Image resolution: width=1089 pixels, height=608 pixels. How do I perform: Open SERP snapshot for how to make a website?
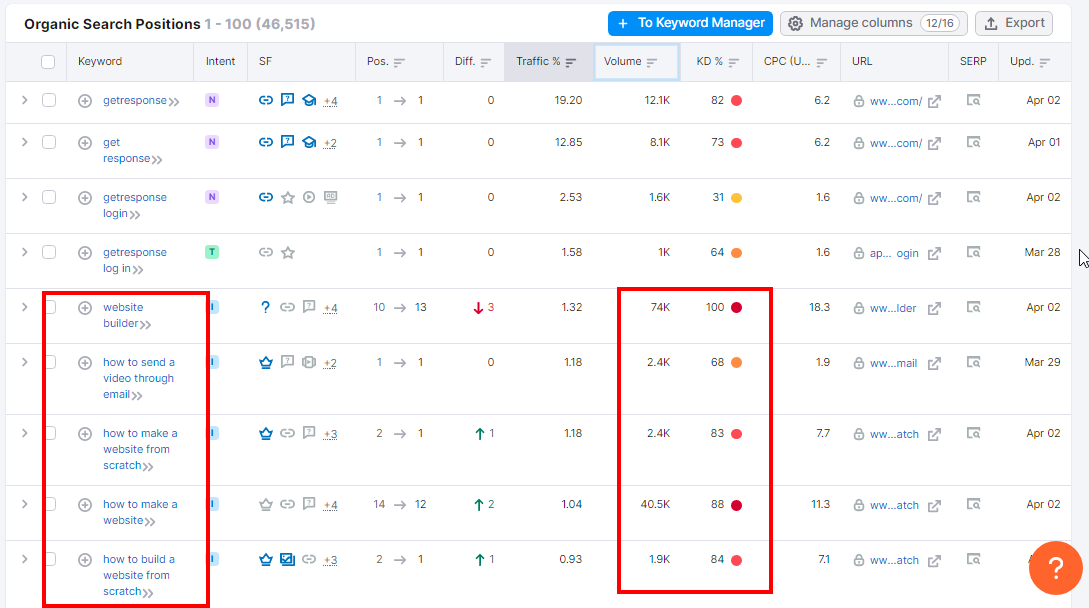point(973,505)
